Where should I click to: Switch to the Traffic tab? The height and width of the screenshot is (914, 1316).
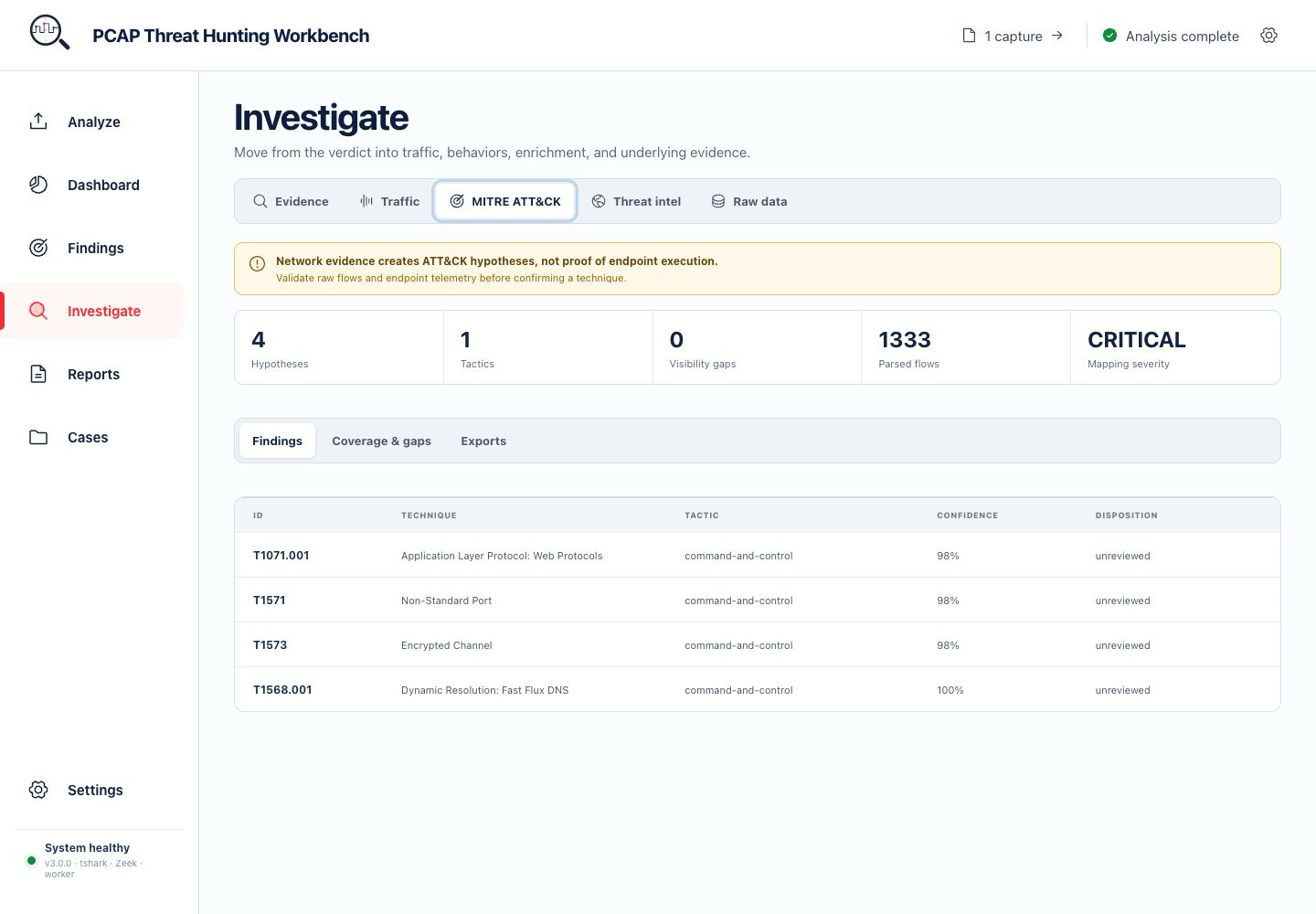click(389, 201)
